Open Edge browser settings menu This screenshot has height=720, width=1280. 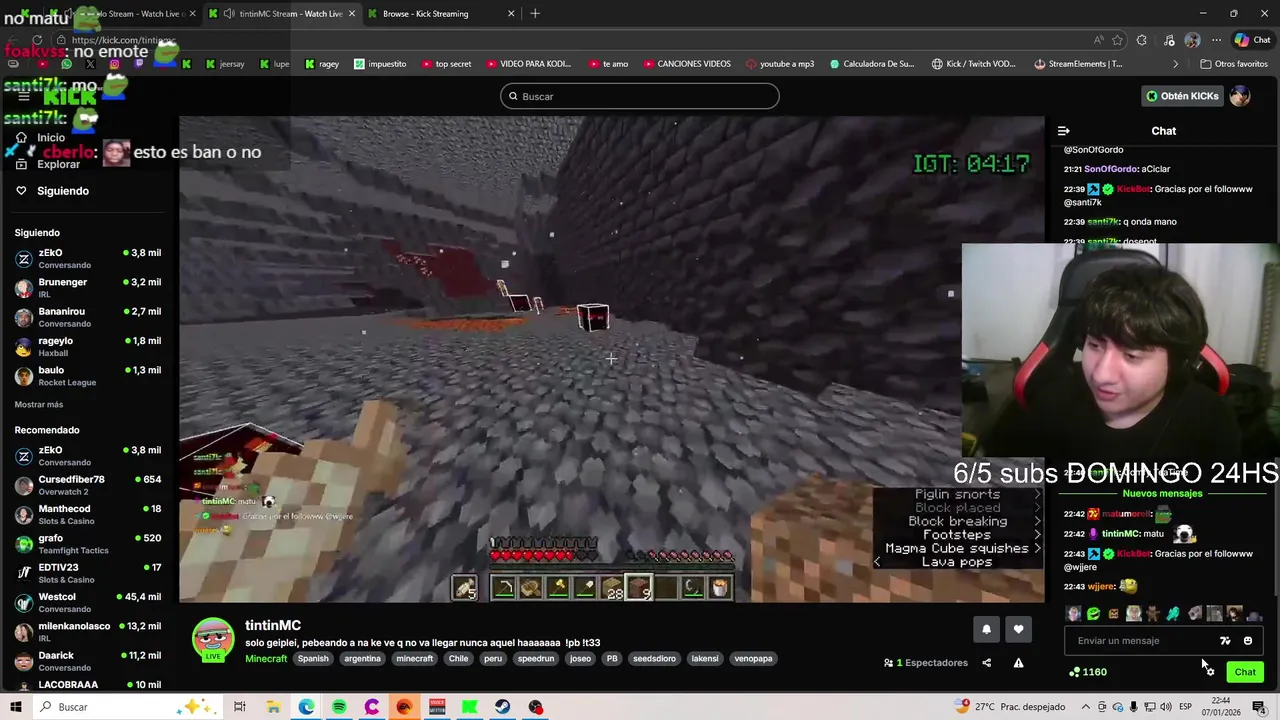(1214, 40)
